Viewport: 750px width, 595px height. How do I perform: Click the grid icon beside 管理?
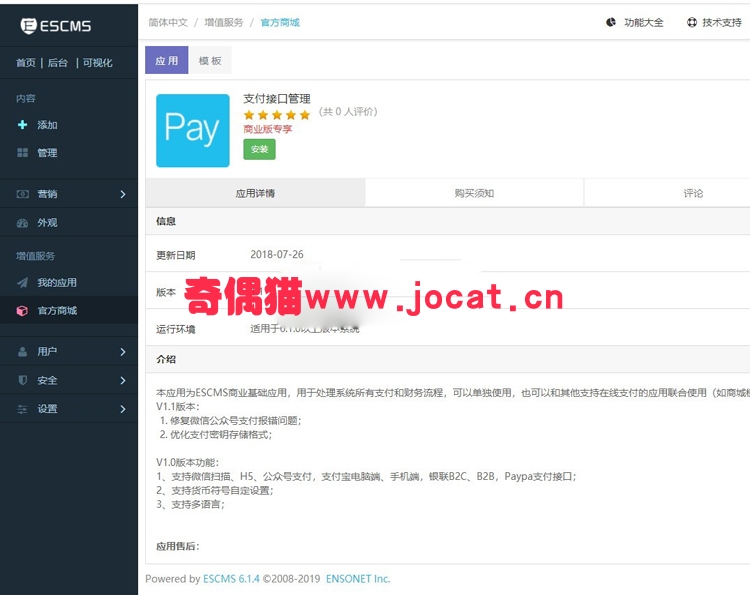tap(22, 153)
